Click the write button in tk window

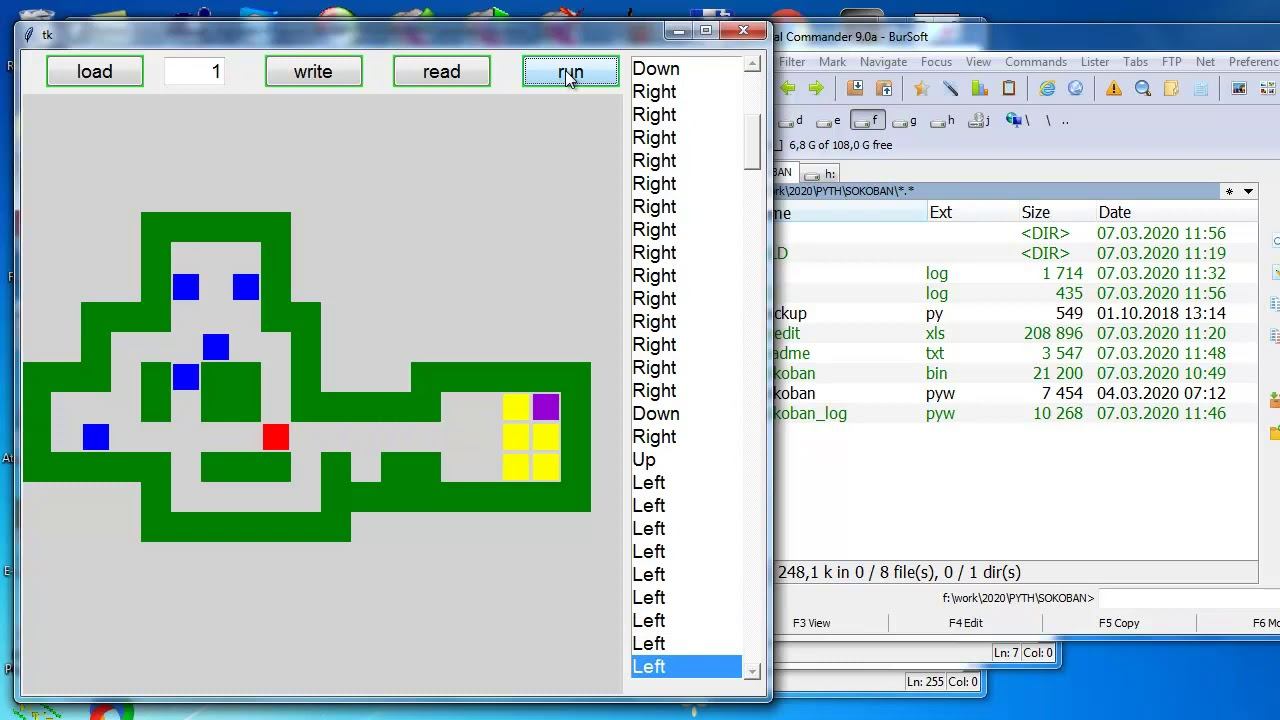(313, 71)
